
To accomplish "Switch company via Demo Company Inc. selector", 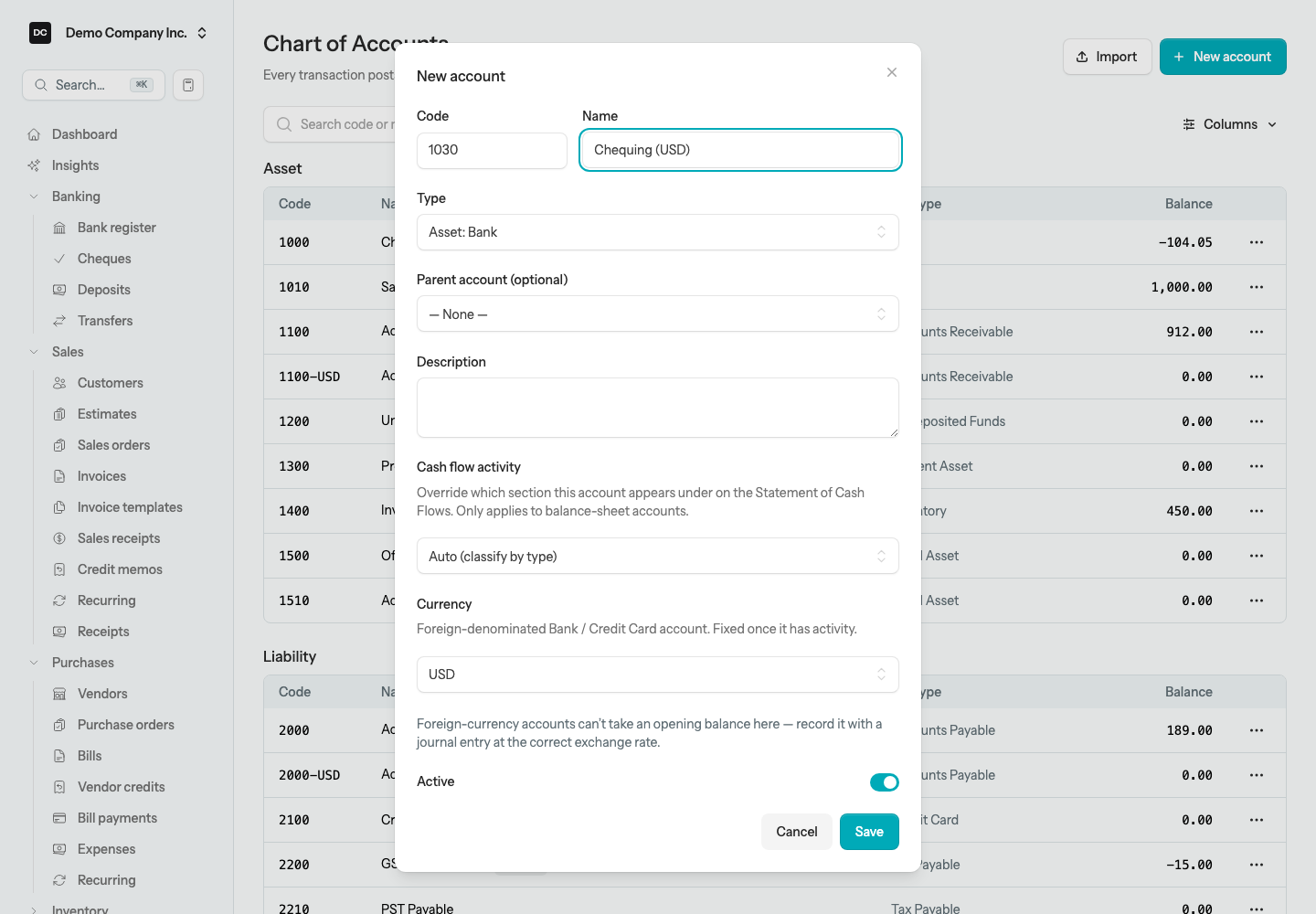I will click(x=119, y=33).
